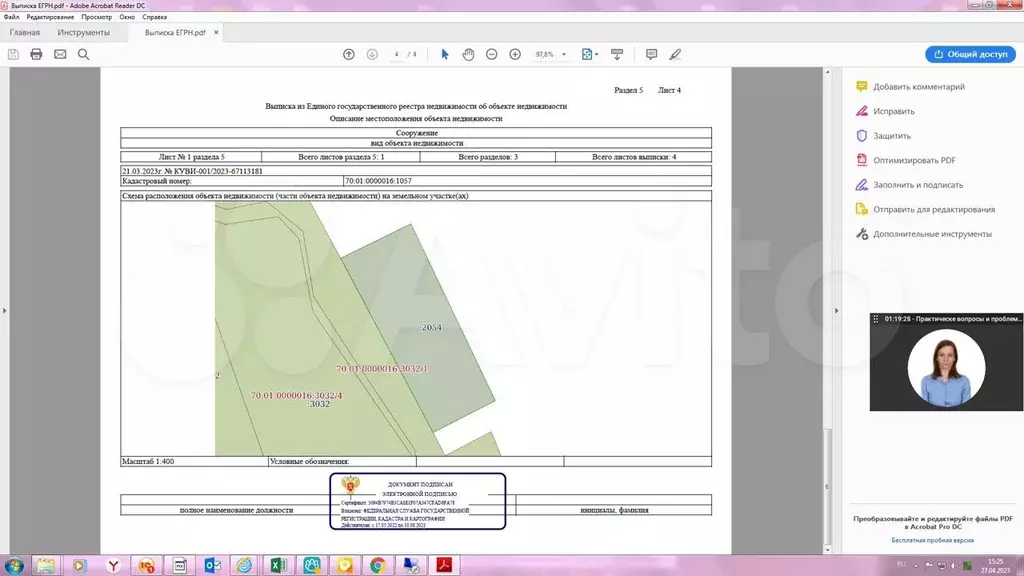Image resolution: width=1024 pixels, height=576 pixels.
Task: Switch to the Инструменты tab
Action: coord(84,33)
